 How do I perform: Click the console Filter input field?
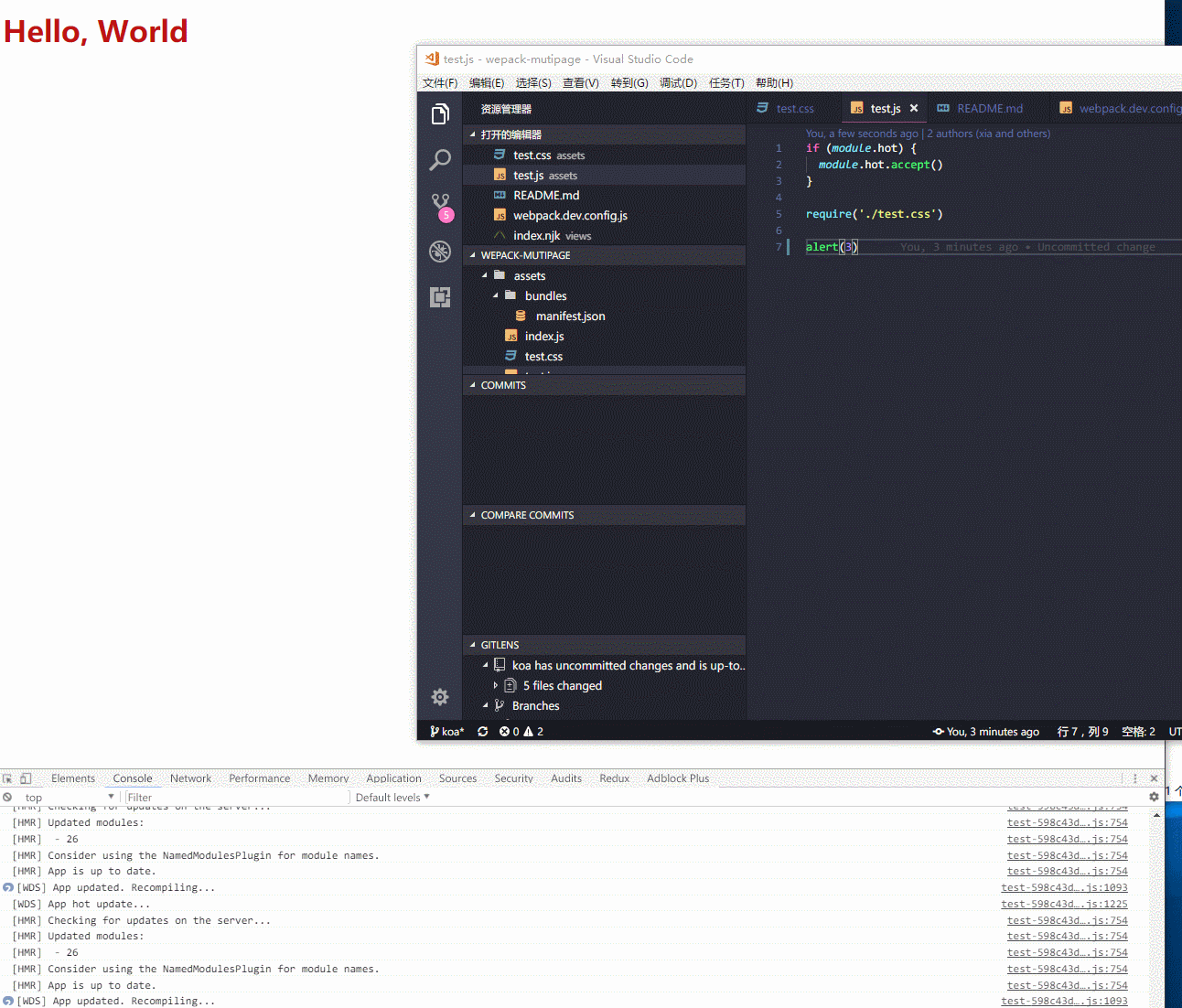(236, 798)
